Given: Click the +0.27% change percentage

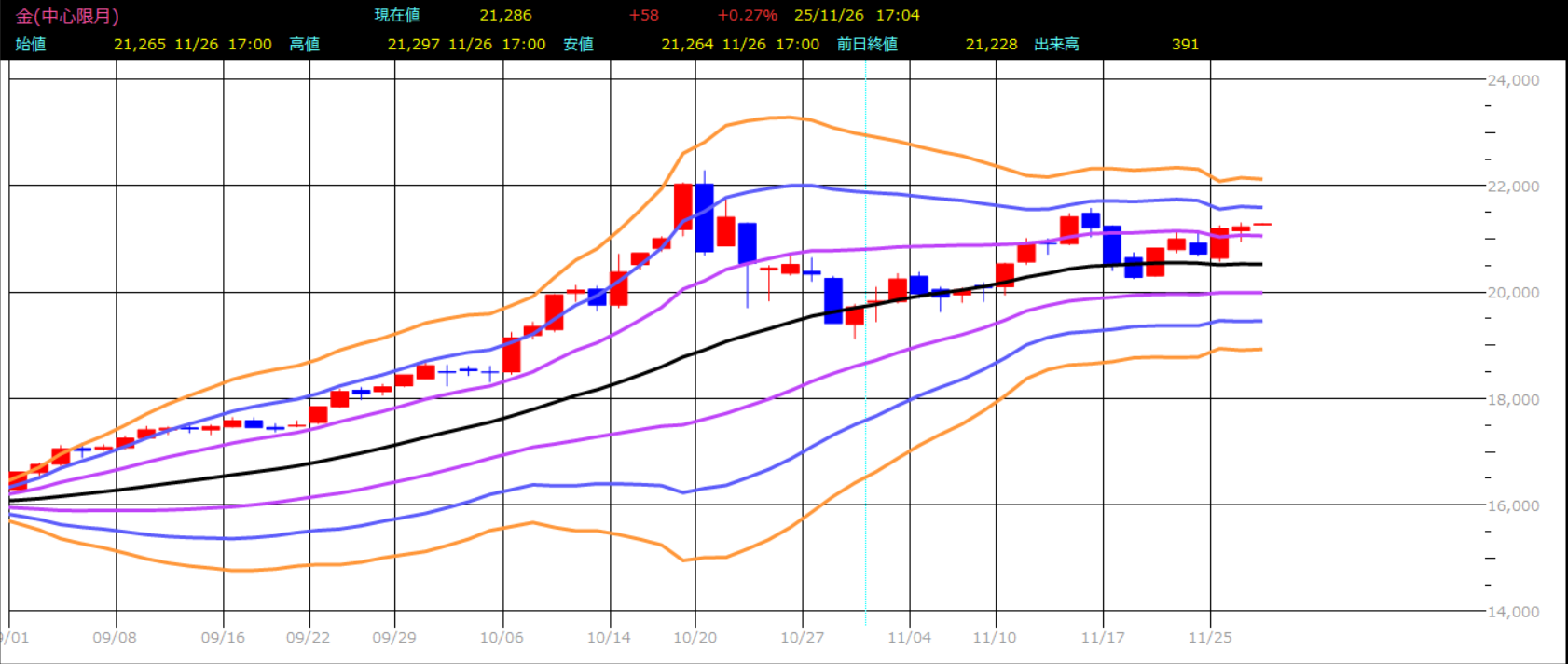Looking at the screenshot, I should [747, 16].
